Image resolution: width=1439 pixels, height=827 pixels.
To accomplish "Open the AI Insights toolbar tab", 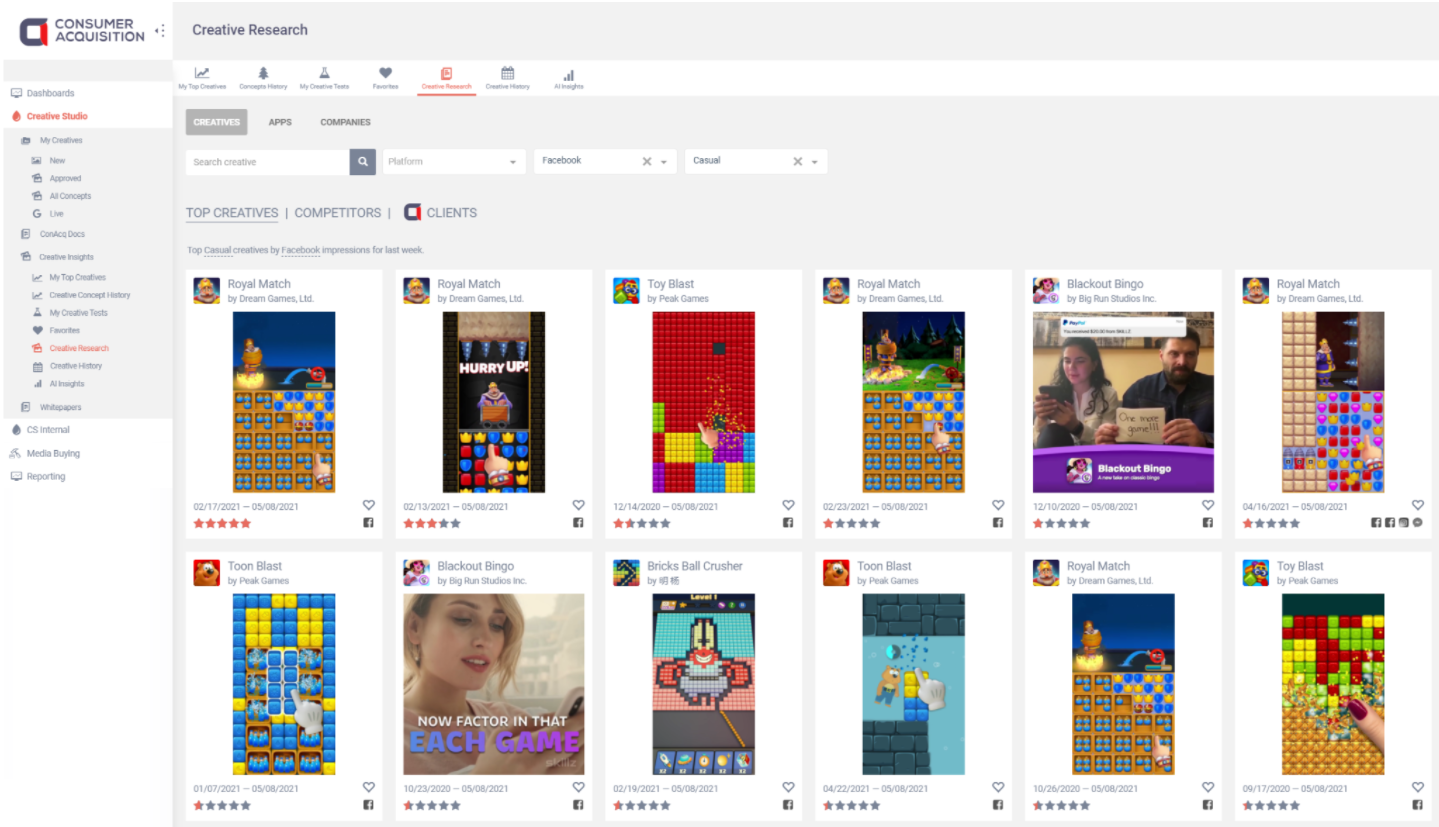I will click(x=568, y=79).
